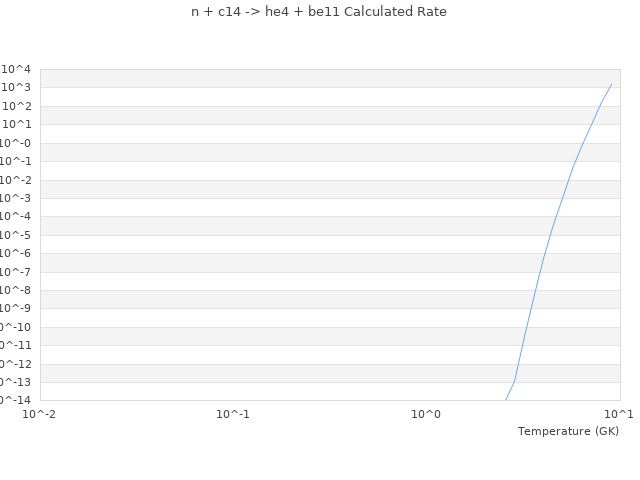Click the 10^1 x-axis tick label
The width and height of the screenshot is (640, 480).
coord(619,413)
